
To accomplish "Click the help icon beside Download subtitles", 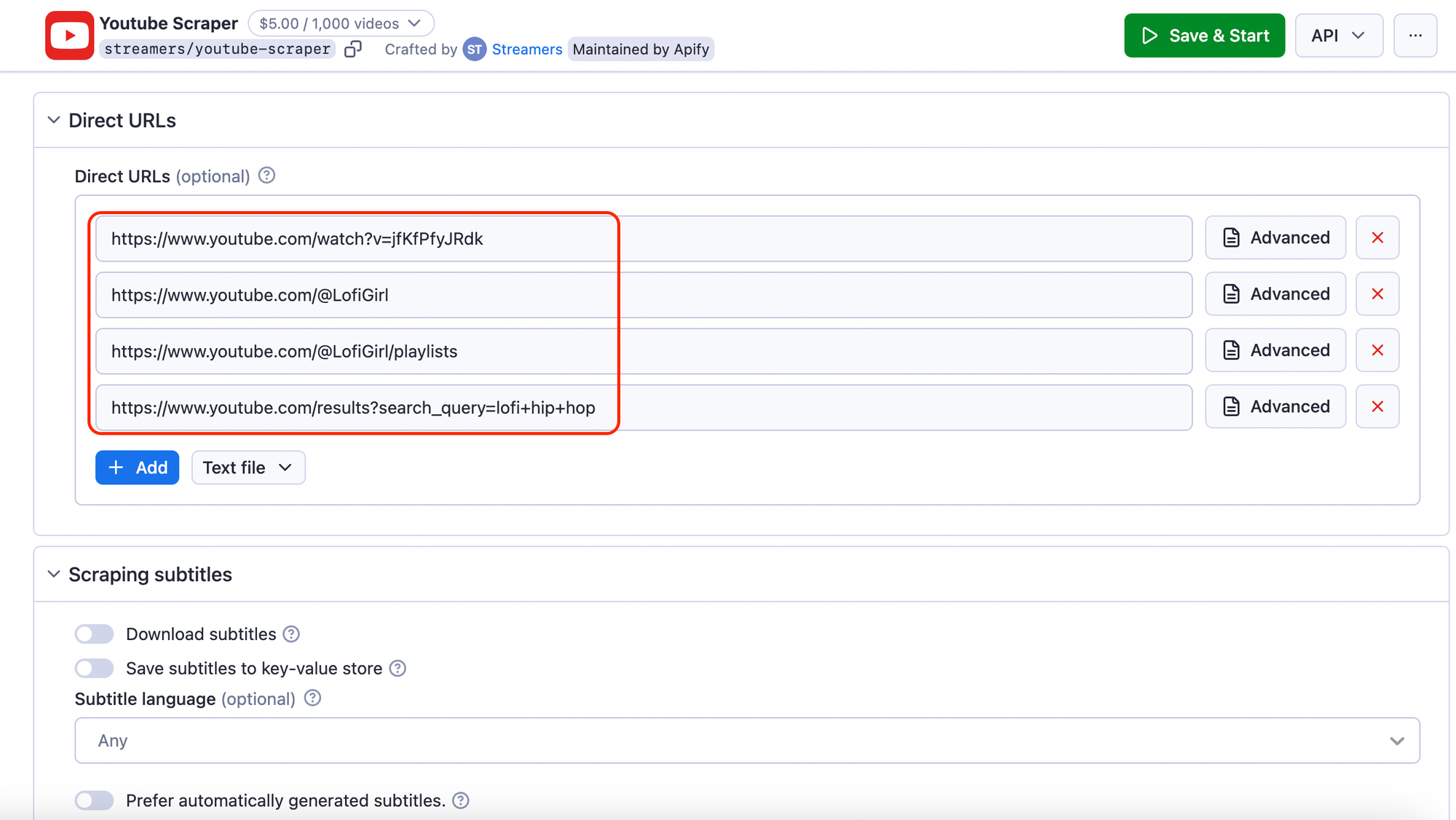I will [290, 634].
